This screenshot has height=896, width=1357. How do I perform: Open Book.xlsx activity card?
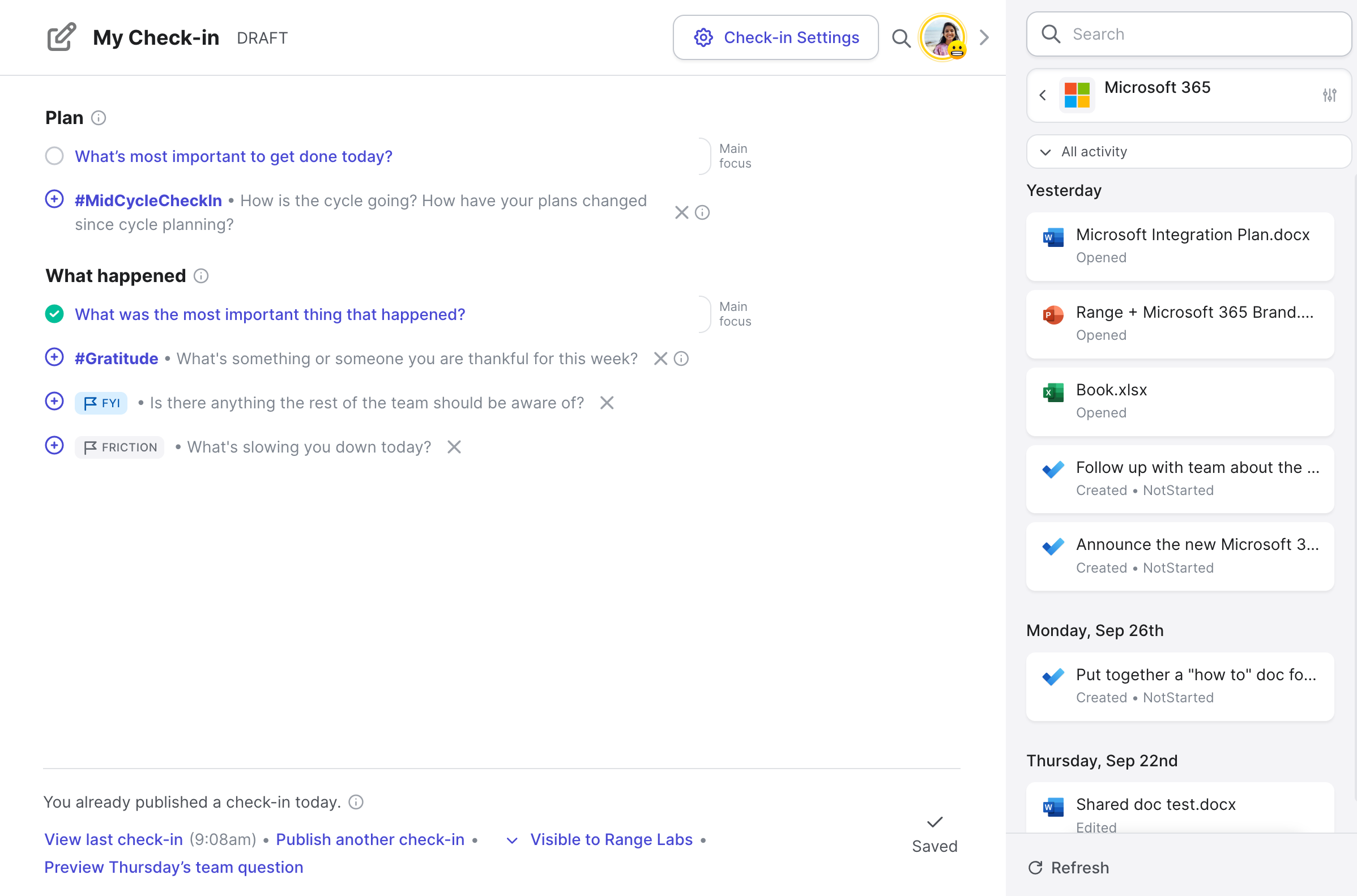pos(1180,402)
